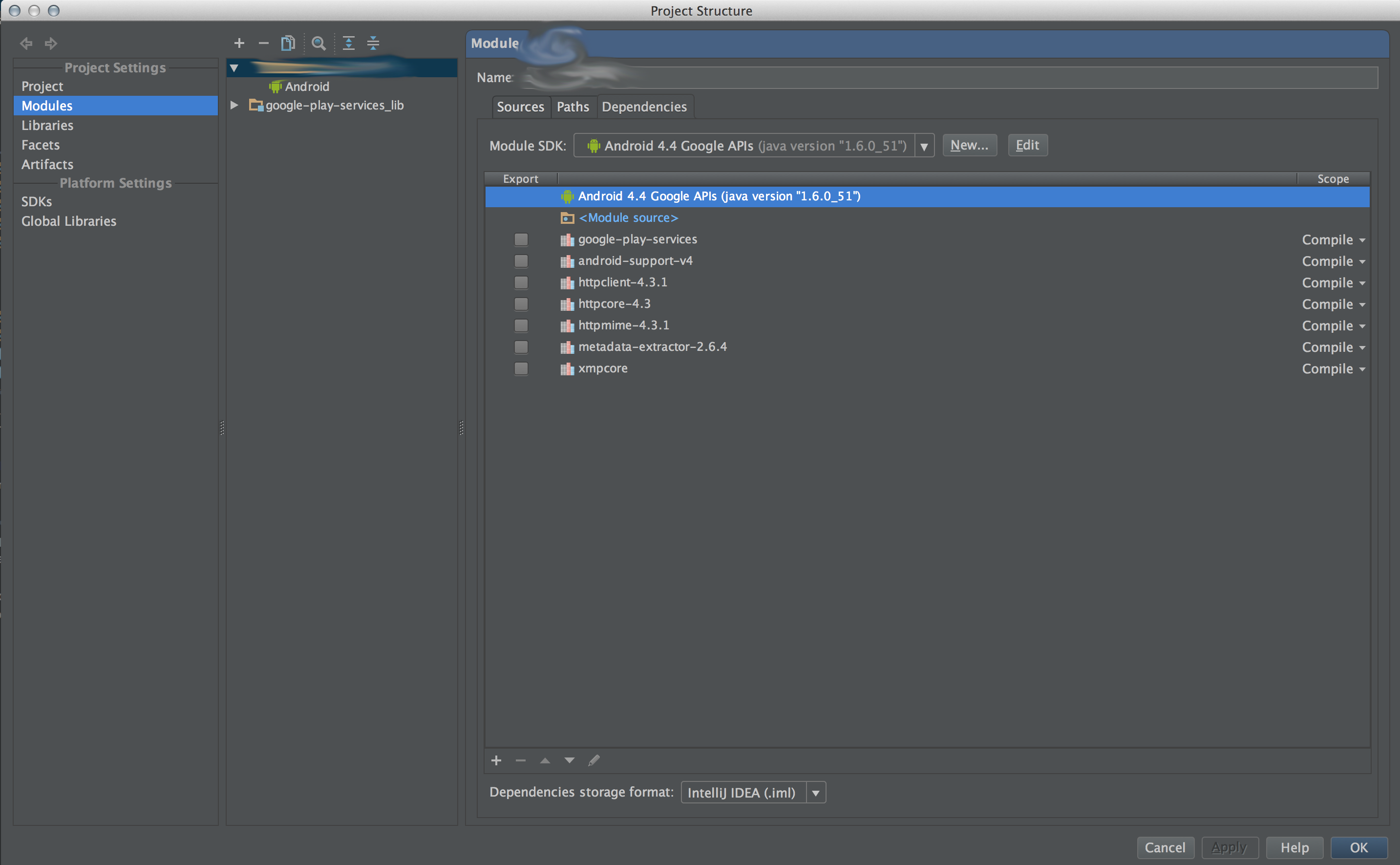The image size is (1400, 865).
Task: Click the Export column header
Action: pos(521,179)
